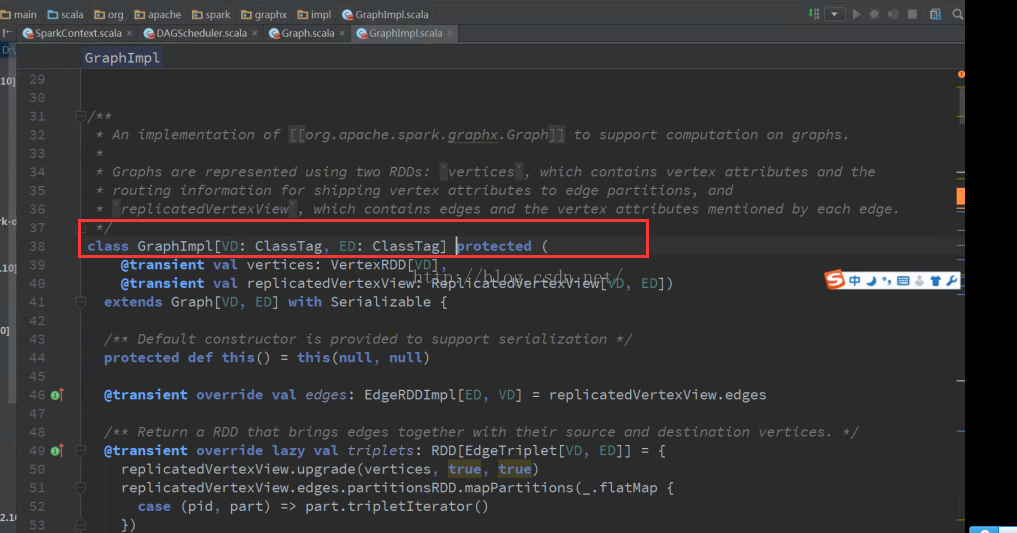Select the main folder breadcrumb
This screenshot has width=1017, height=533.
tap(19, 14)
